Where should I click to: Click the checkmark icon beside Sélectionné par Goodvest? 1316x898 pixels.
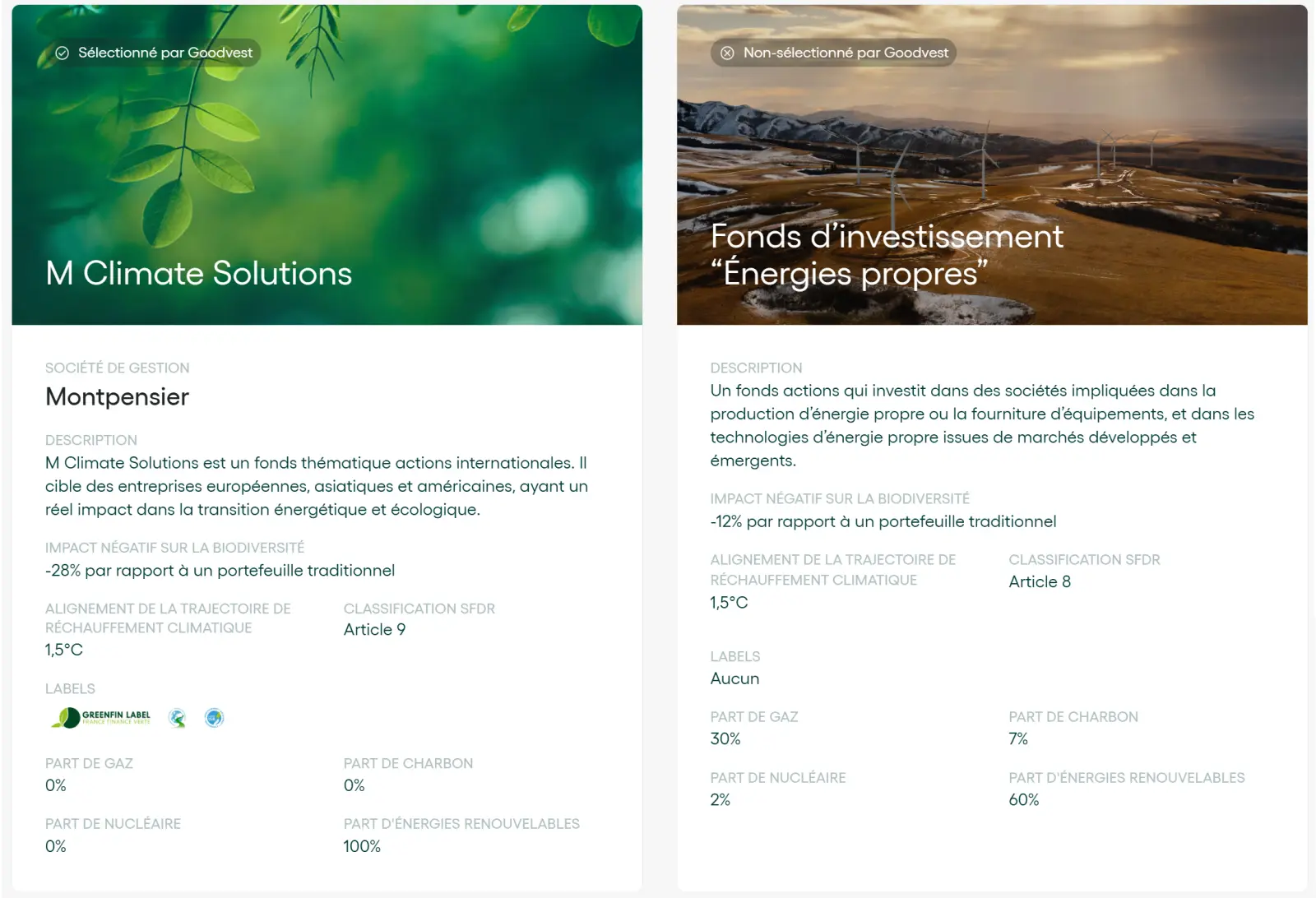click(x=63, y=53)
